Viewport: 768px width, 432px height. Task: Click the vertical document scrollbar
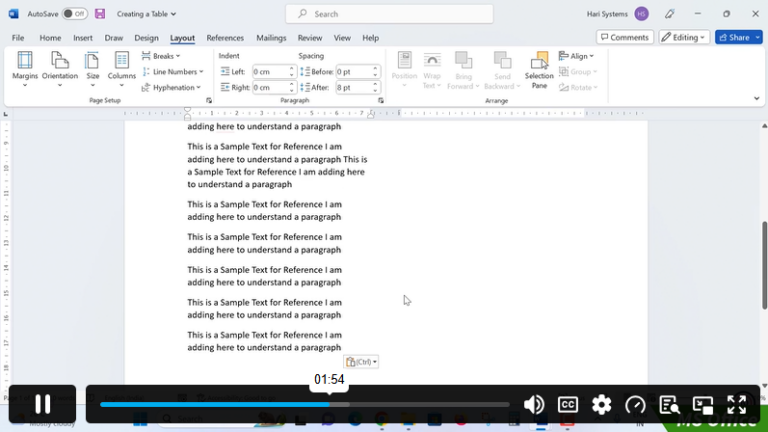[x=764, y=265]
